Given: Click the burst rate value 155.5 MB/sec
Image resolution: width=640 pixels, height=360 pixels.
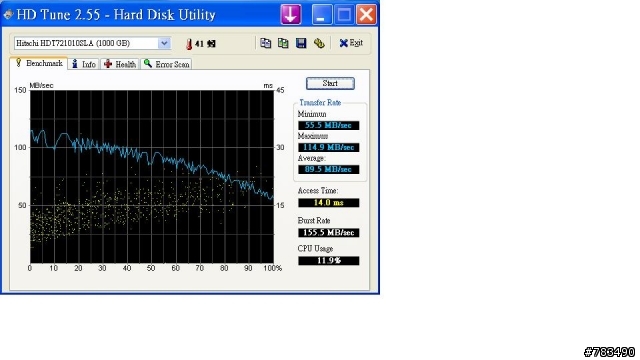Looking at the screenshot, I should (329, 233).
